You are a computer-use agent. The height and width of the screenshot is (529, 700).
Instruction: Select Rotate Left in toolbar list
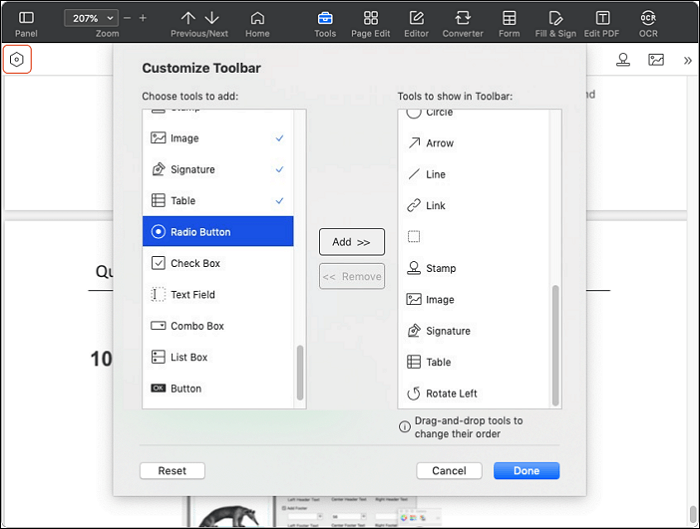[450, 393]
